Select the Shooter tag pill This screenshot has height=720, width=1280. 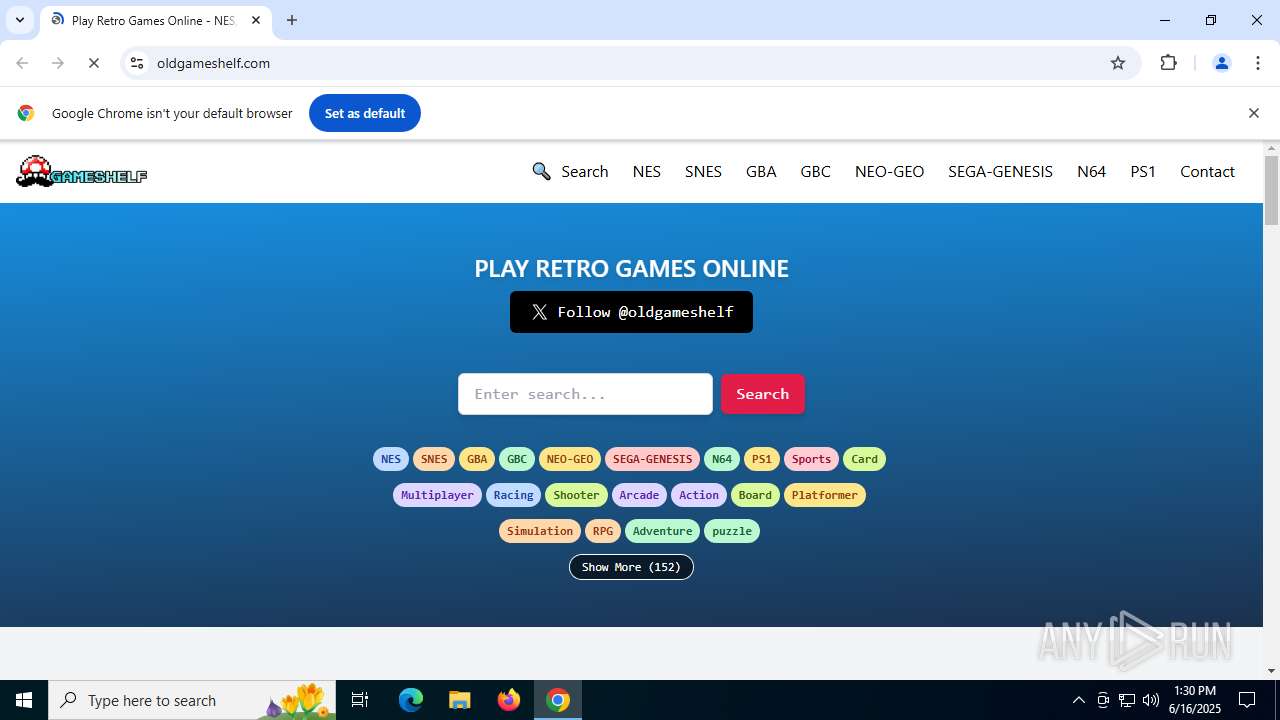coord(576,495)
